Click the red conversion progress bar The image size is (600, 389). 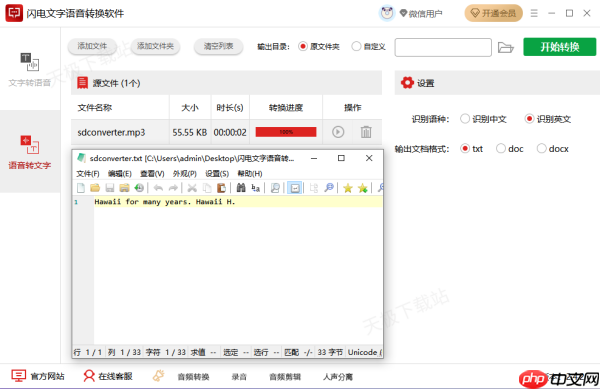pyautogui.click(x=286, y=132)
